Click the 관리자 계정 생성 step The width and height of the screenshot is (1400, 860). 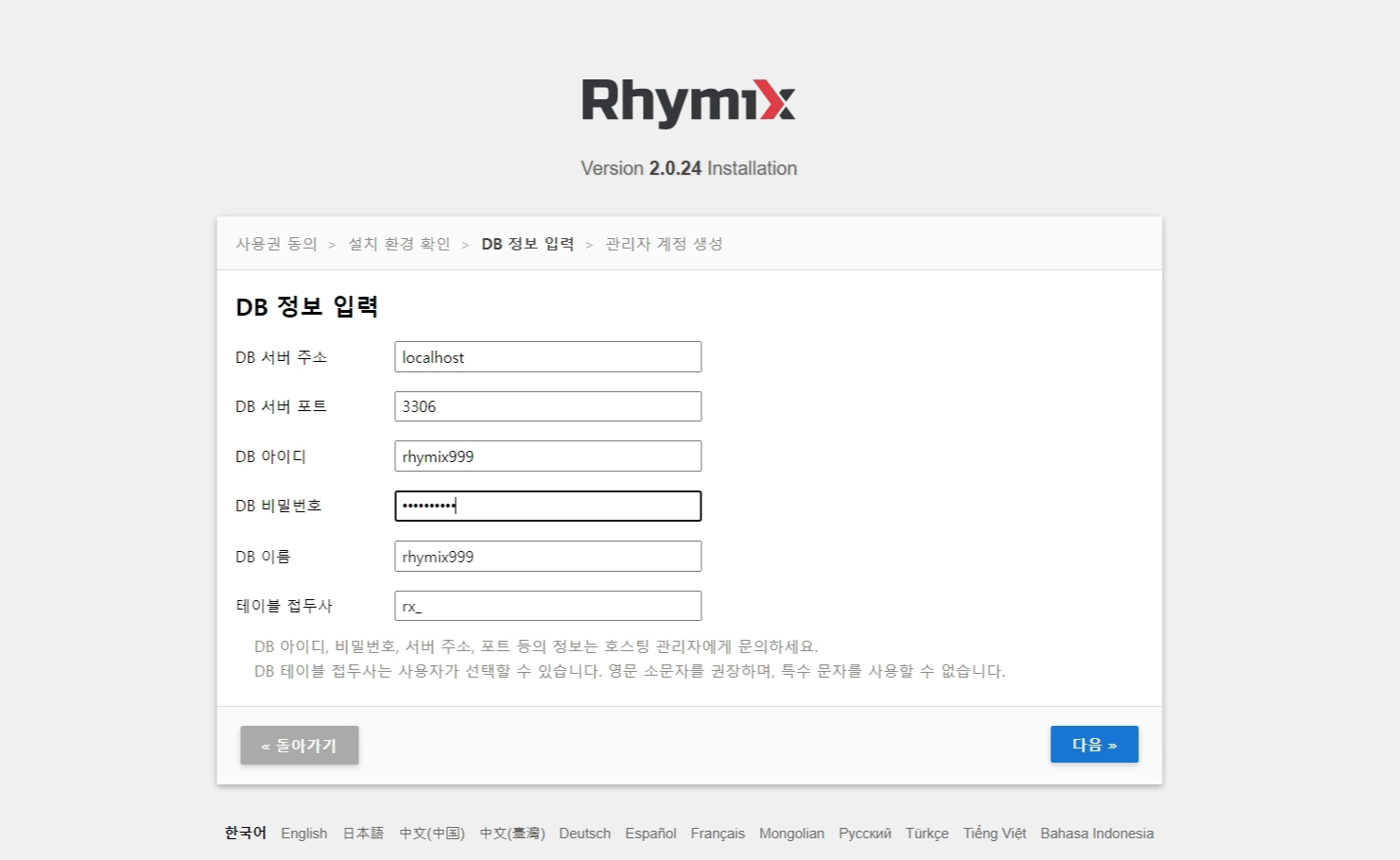tap(664, 244)
